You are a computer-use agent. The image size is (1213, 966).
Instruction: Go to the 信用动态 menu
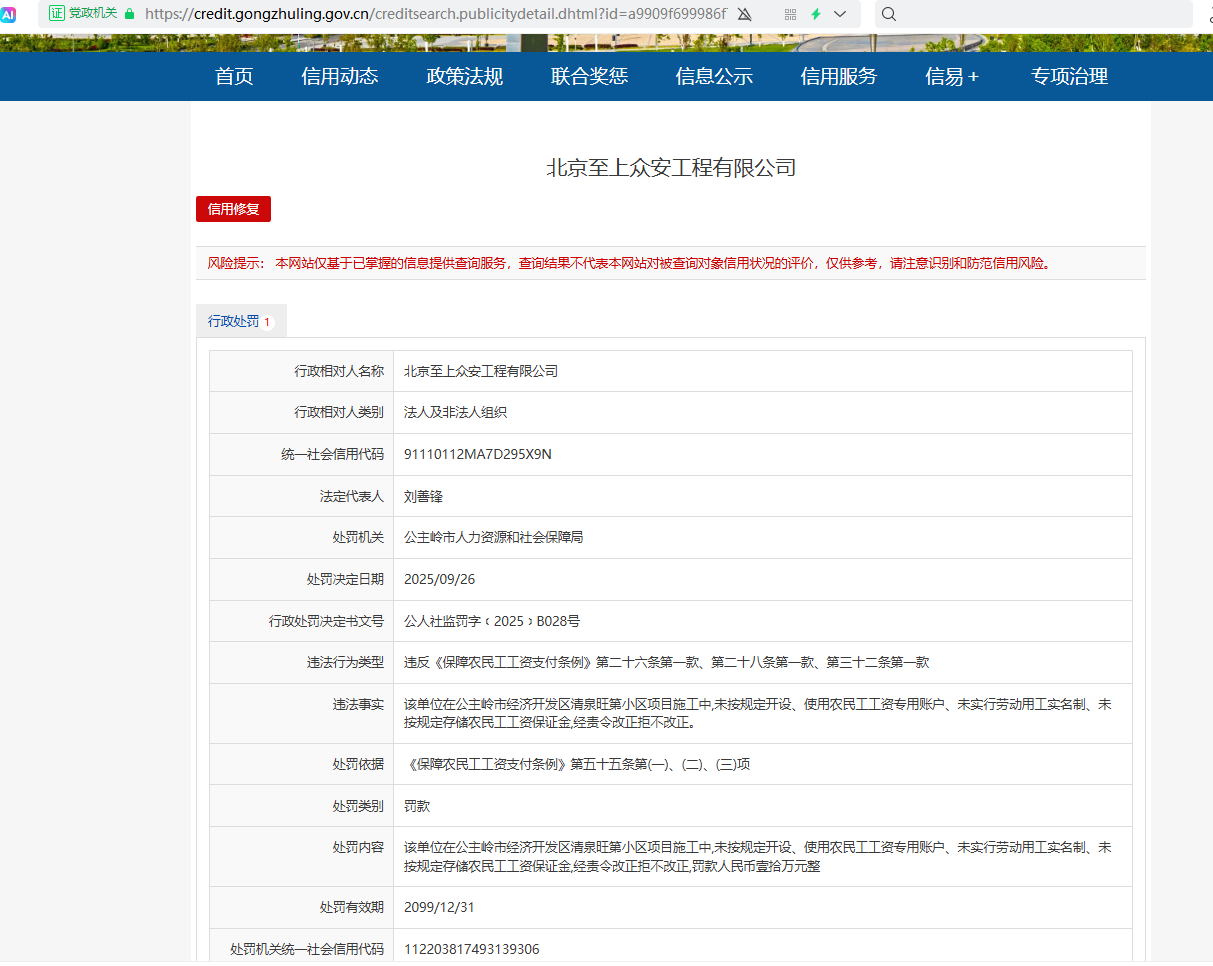(x=340, y=77)
